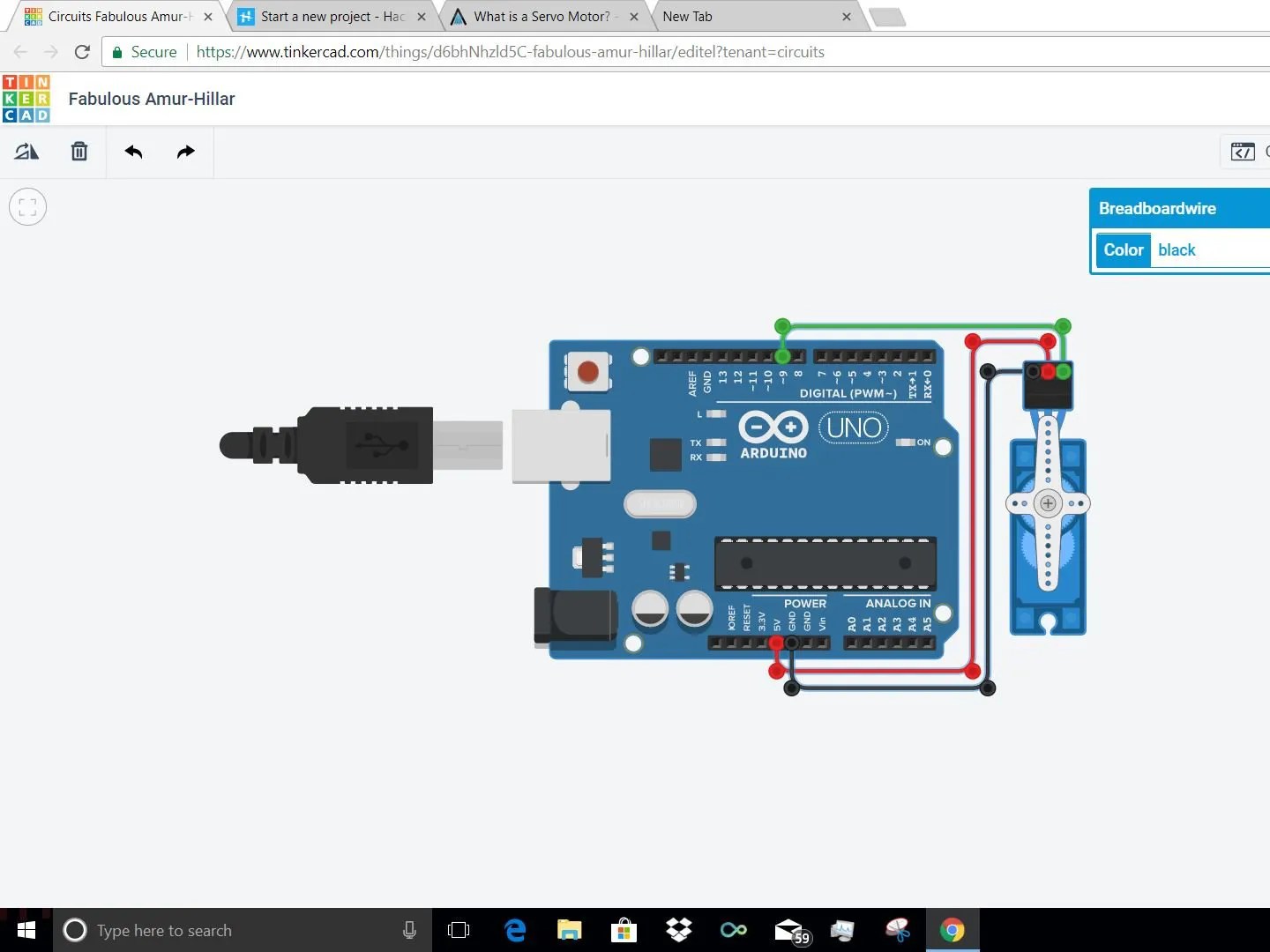1270x952 pixels.
Task: Launch Microsoft Edge from the taskbar
Action: tap(514, 930)
